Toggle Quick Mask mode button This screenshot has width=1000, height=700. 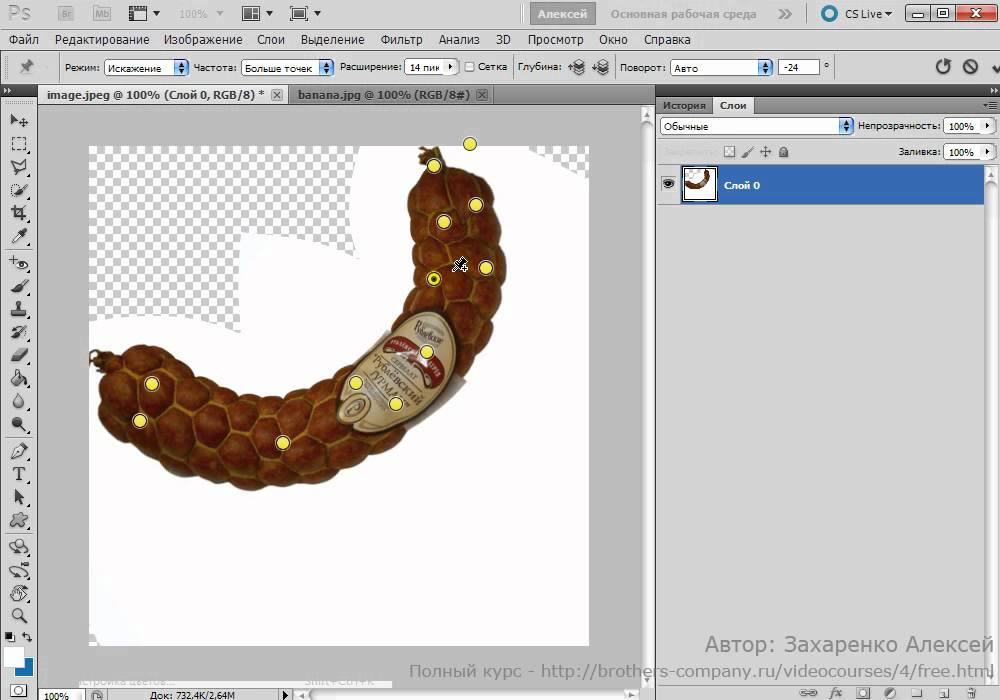(x=19, y=690)
